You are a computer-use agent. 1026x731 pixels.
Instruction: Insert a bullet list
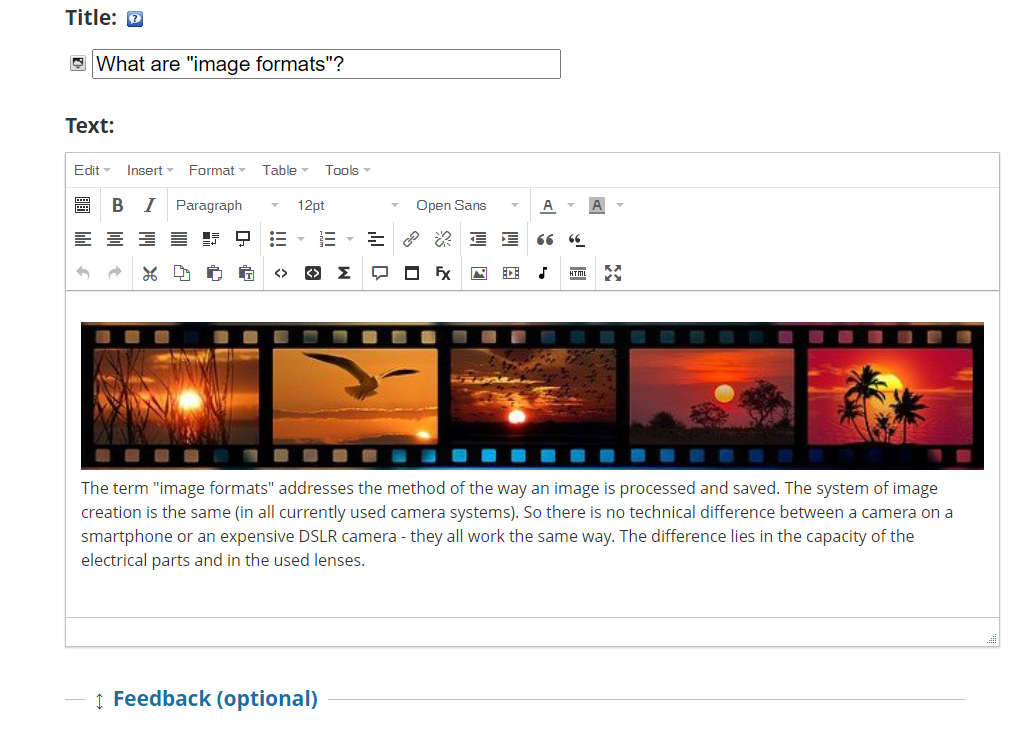pyautogui.click(x=278, y=240)
